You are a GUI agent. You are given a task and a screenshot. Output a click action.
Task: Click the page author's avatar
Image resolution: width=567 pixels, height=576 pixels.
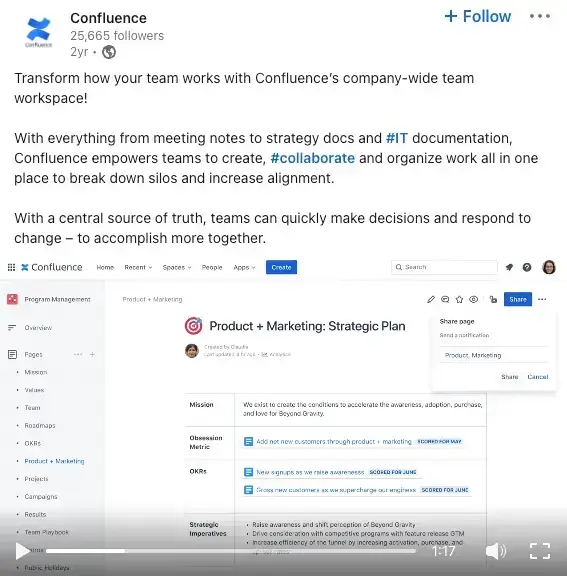192,351
